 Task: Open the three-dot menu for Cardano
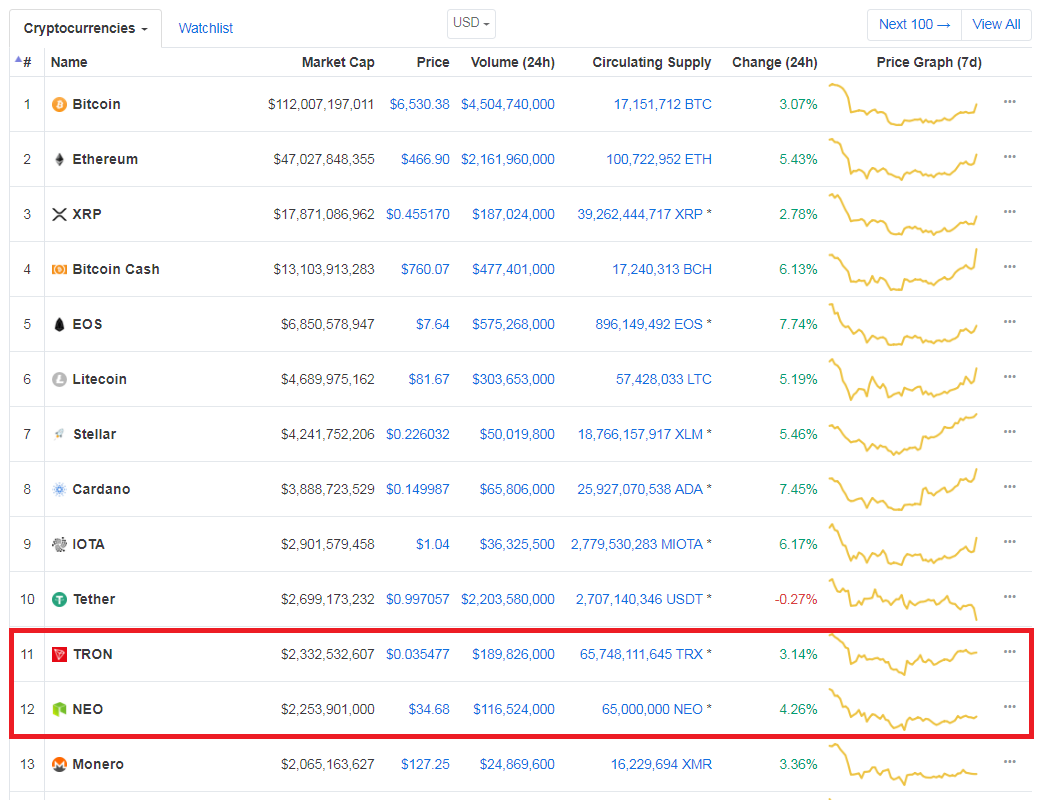tap(1010, 487)
